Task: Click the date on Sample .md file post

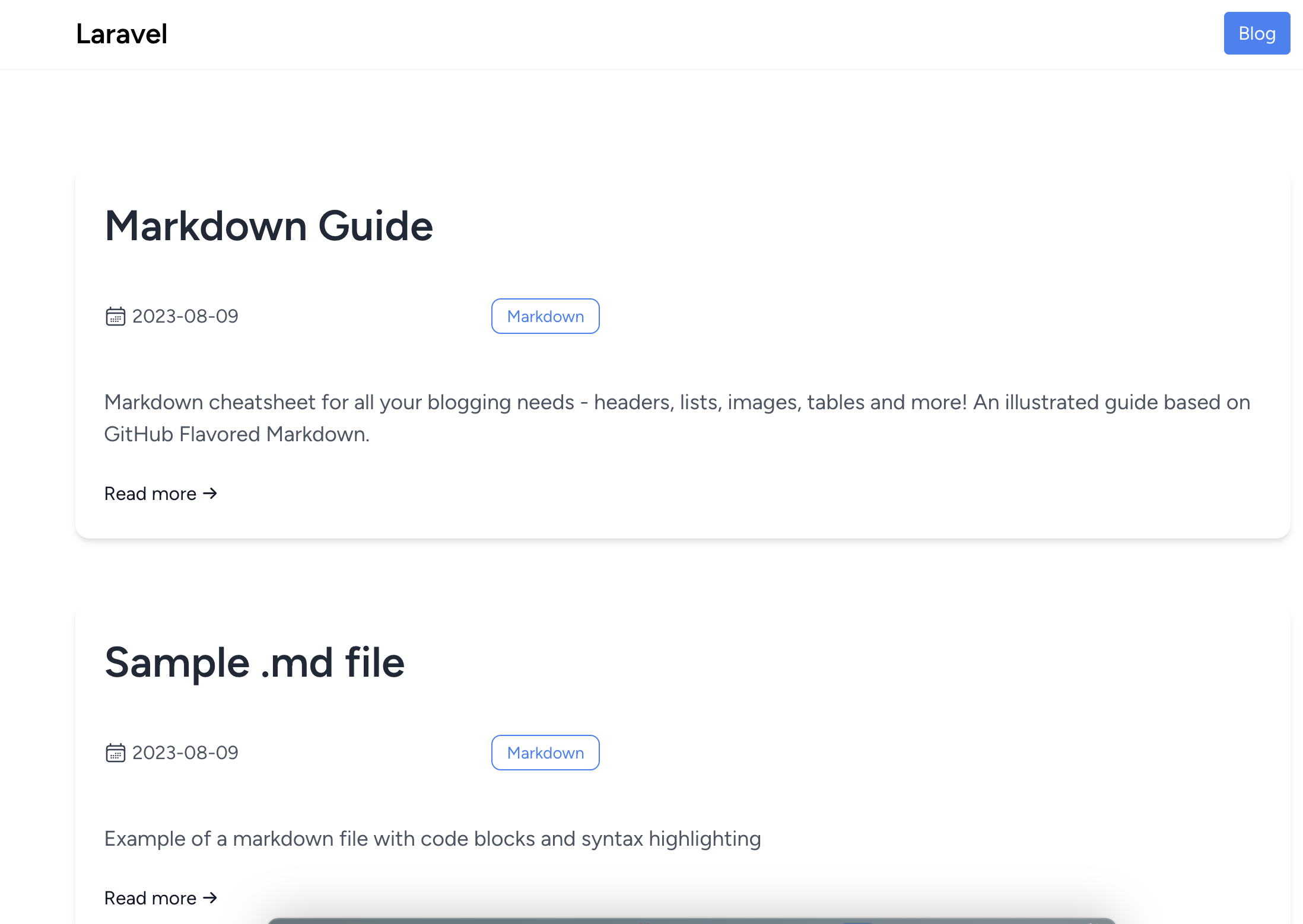Action: 185,753
